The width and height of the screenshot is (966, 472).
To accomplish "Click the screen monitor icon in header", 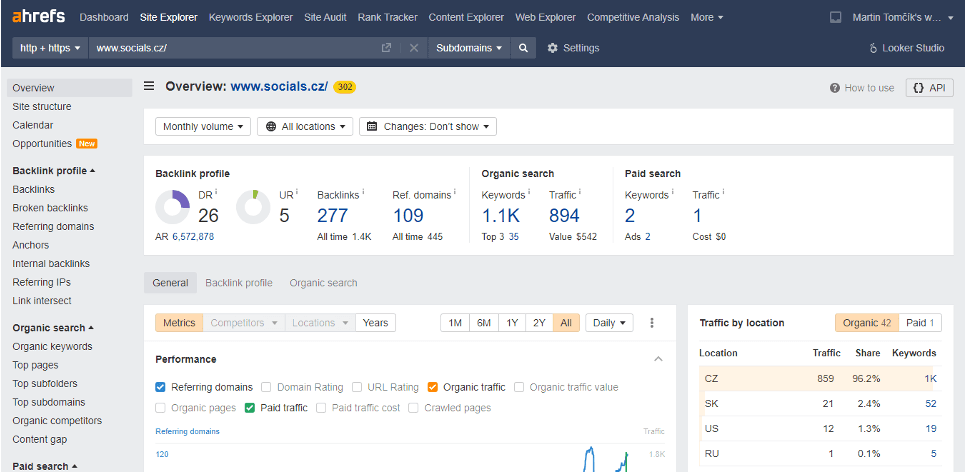I will point(835,17).
